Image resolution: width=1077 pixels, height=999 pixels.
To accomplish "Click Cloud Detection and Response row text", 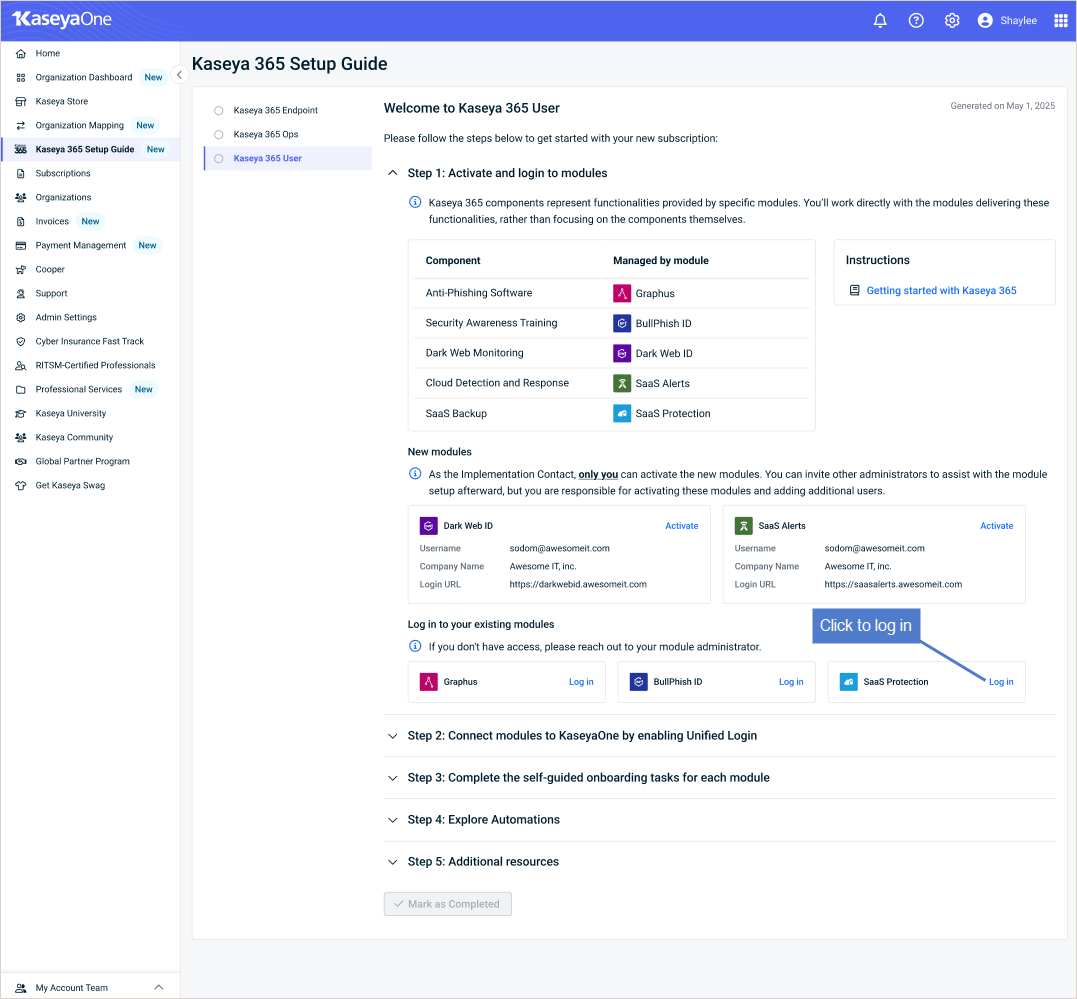I will coord(497,383).
